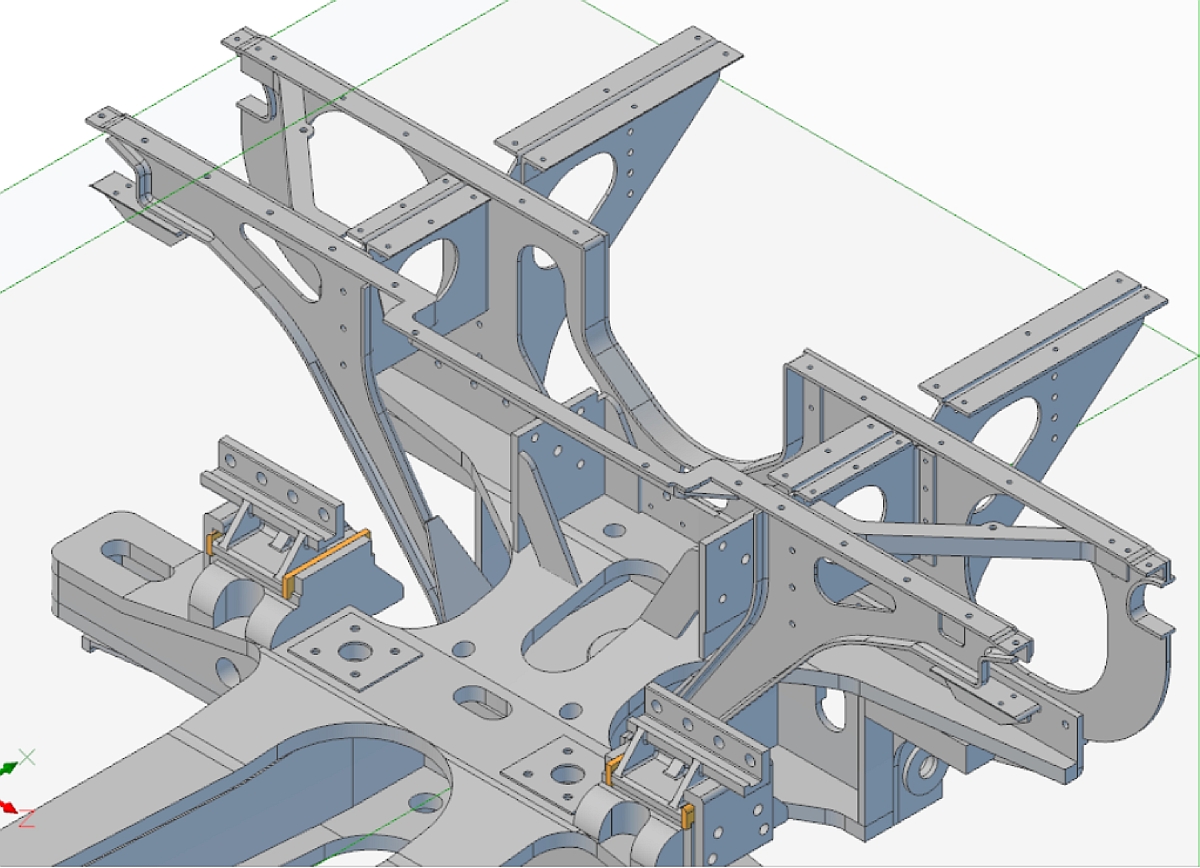
Task: Click the oval cutout in top-right gusset
Action: [582, 188]
